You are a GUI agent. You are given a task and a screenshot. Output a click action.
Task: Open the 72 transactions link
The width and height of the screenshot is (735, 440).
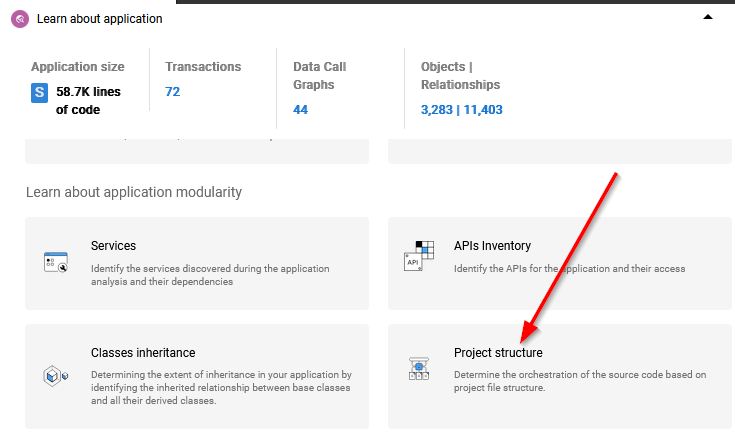pyautogui.click(x=172, y=91)
